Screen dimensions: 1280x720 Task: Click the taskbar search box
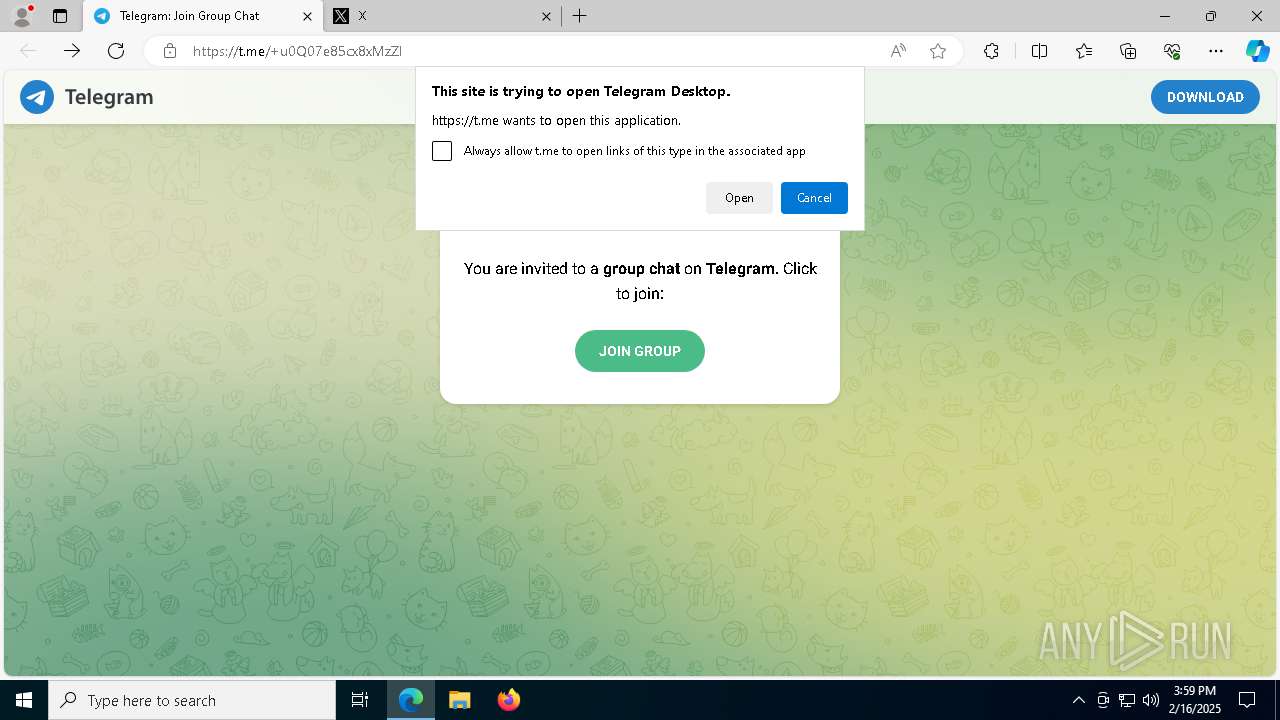coord(192,700)
